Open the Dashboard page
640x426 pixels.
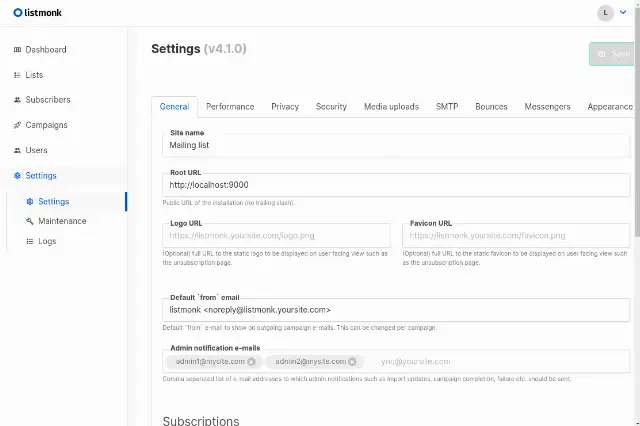pos(46,50)
